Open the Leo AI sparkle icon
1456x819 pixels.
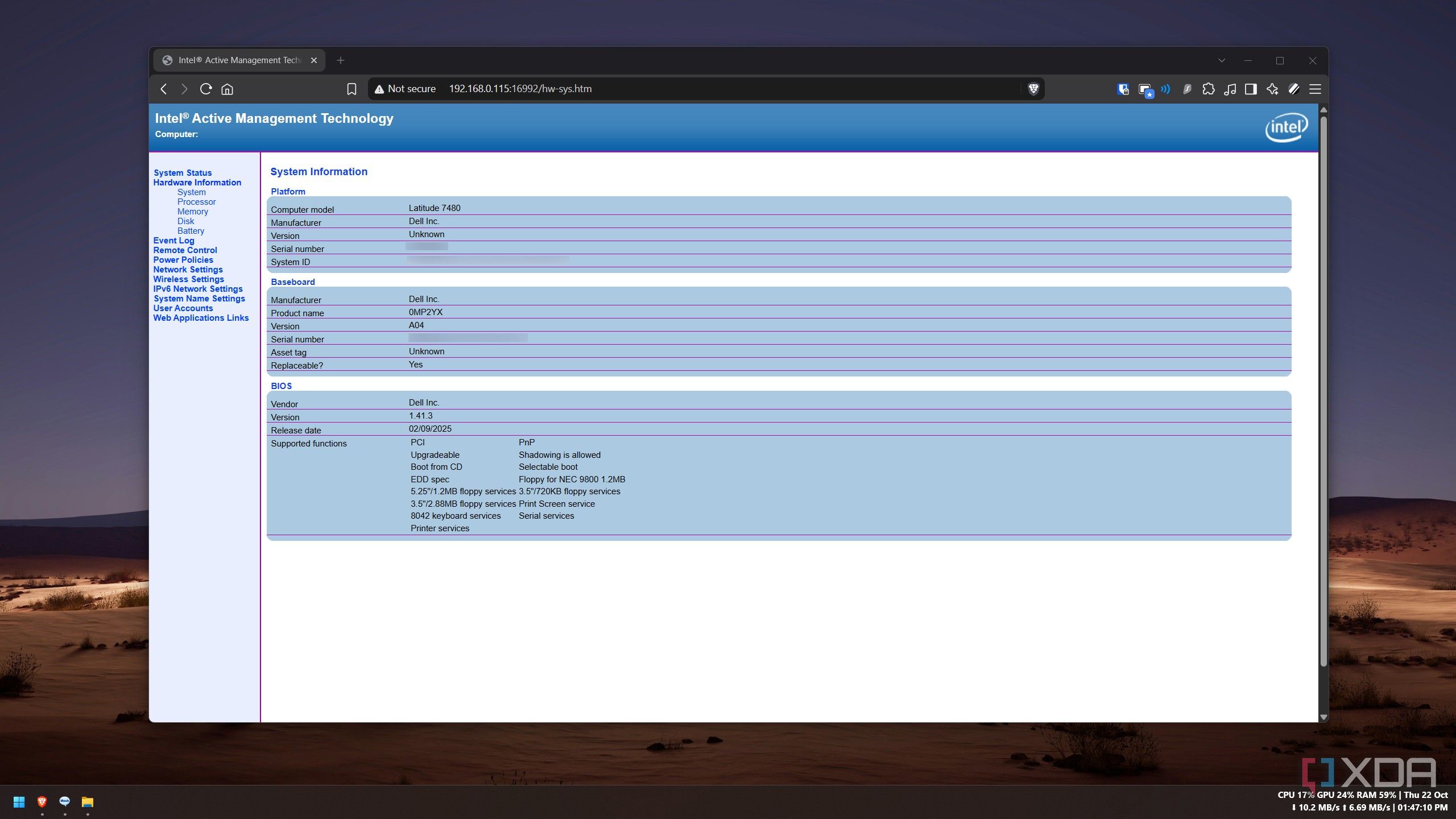point(1272,89)
